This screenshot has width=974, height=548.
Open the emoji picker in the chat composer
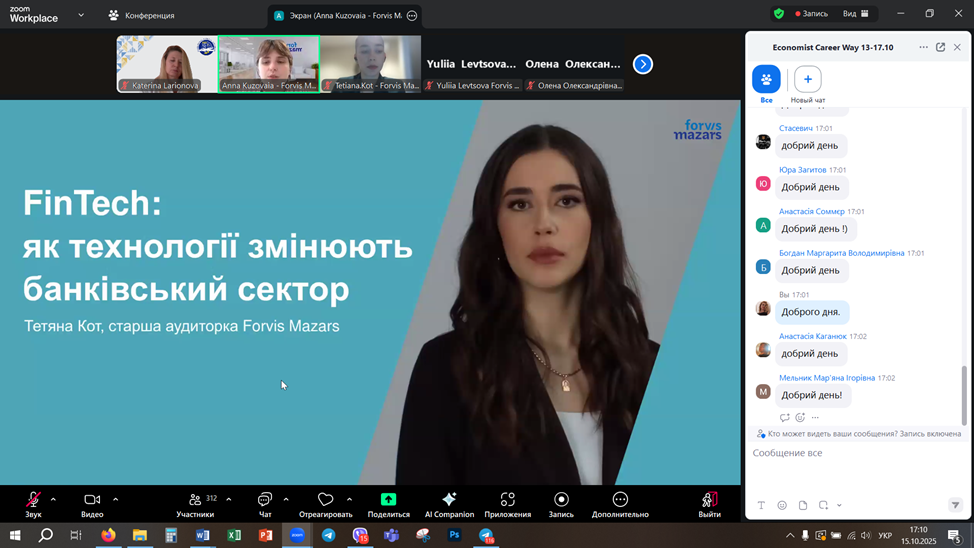click(x=782, y=506)
